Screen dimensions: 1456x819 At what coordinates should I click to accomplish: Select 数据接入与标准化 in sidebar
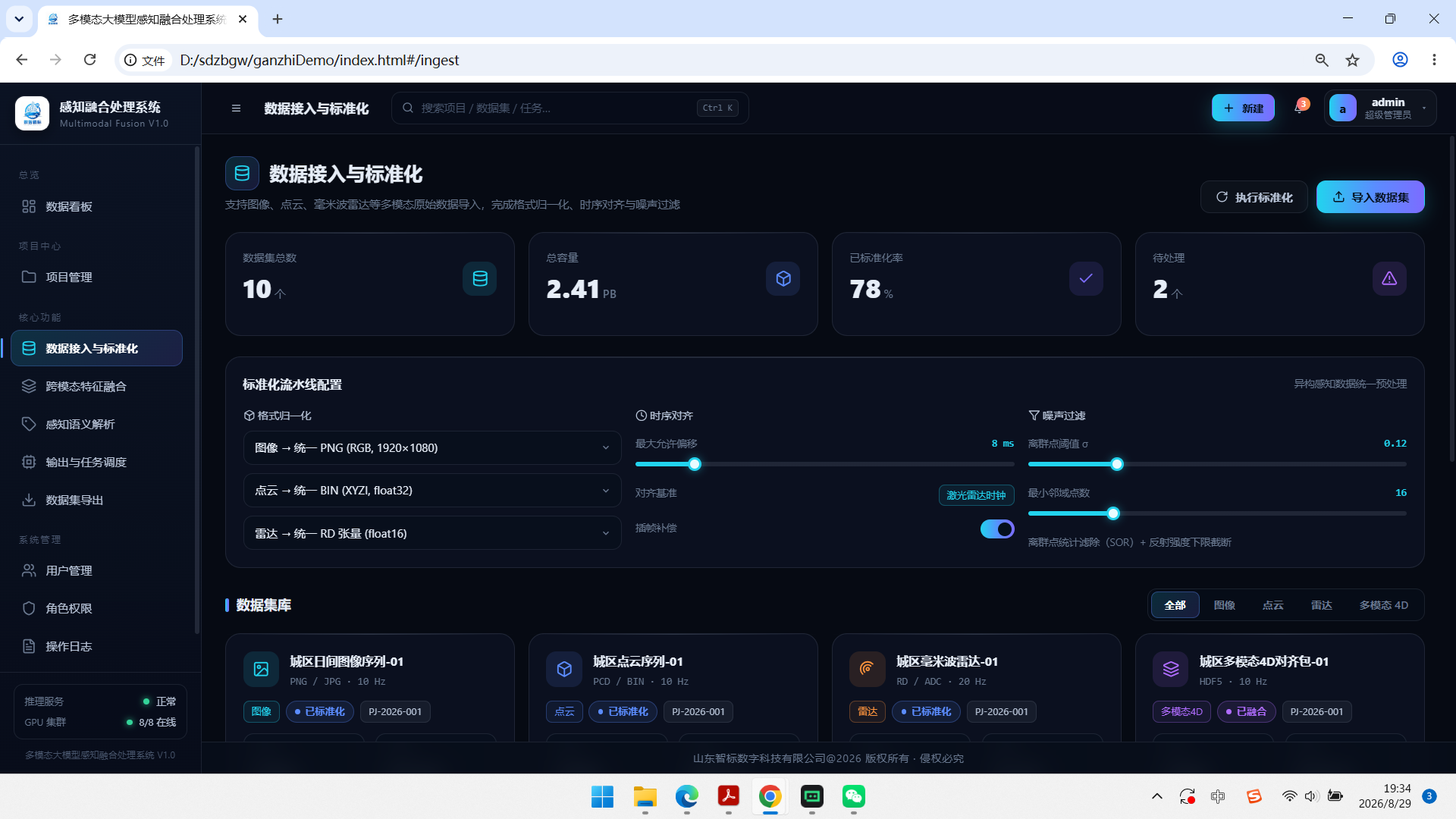coord(96,349)
